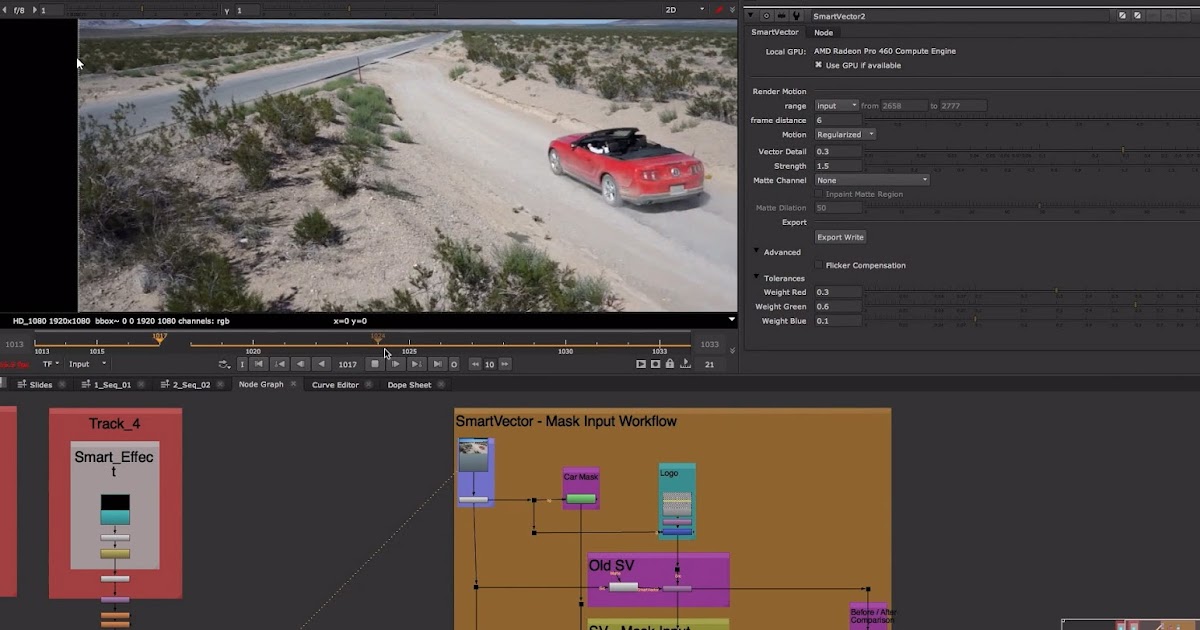Collapse the Advanced section disclosure triangle
The height and width of the screenshot is (630, 1200).
(x=757, y=252)
